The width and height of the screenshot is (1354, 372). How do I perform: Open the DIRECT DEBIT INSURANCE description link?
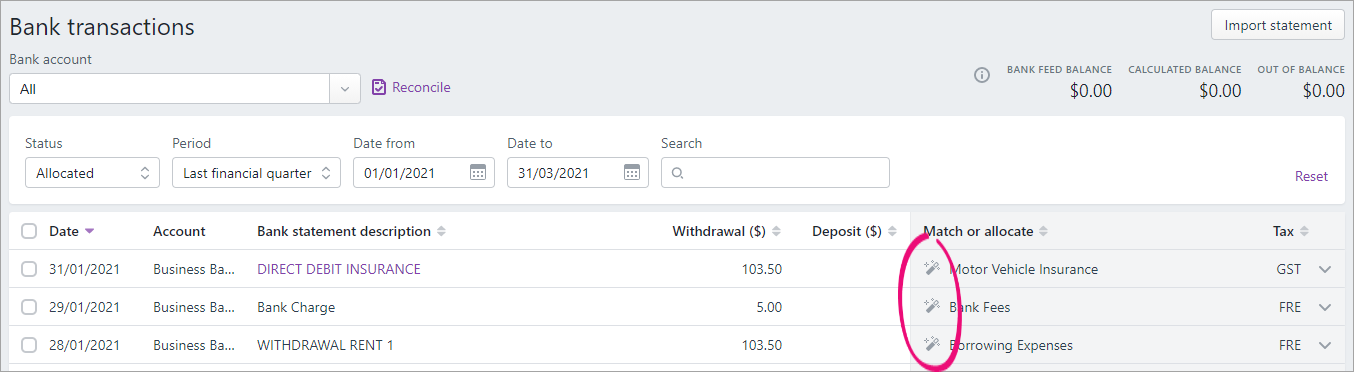point(339,269)
